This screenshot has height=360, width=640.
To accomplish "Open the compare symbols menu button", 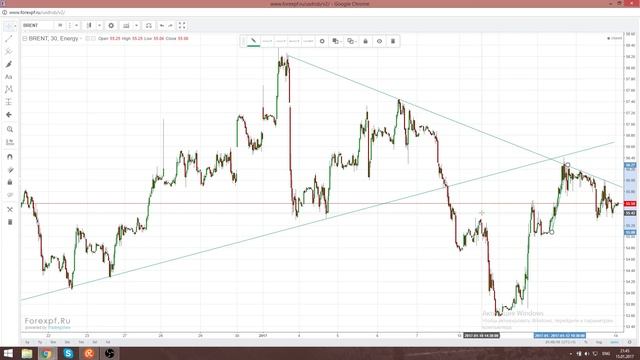I will click(60, 25).
